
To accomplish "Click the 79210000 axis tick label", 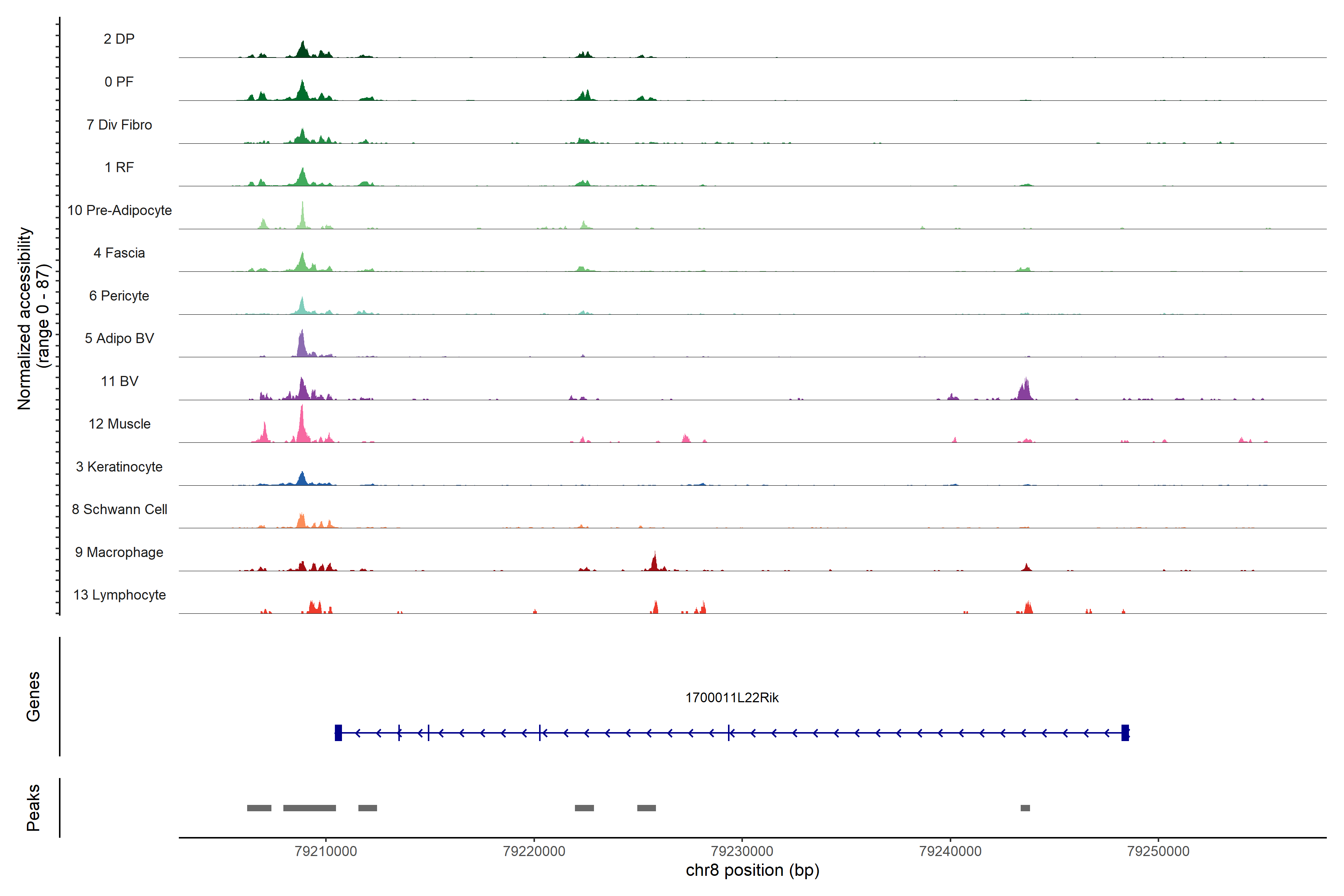I will pos(326,851).
